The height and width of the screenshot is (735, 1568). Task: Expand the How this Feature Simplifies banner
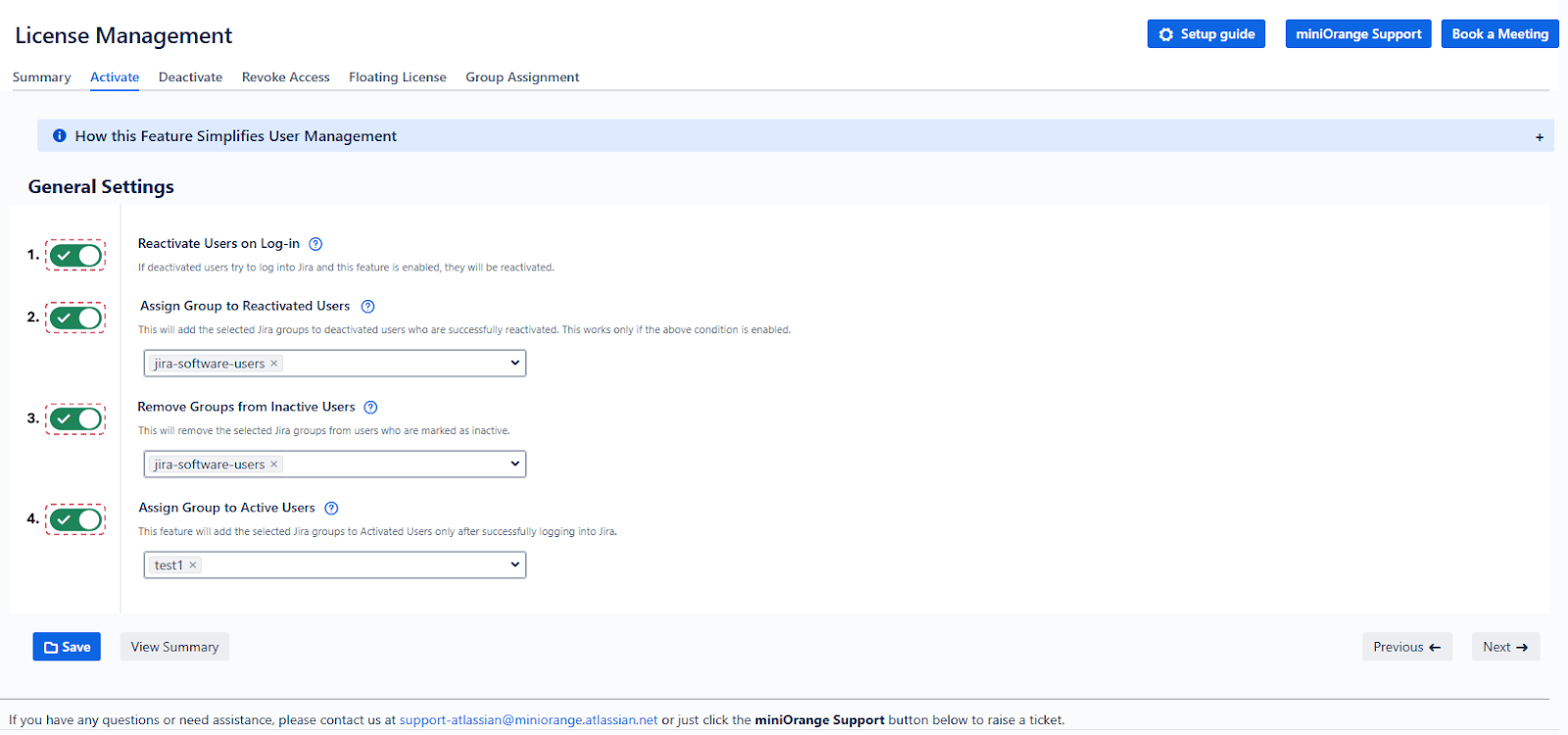[1540, 137]
